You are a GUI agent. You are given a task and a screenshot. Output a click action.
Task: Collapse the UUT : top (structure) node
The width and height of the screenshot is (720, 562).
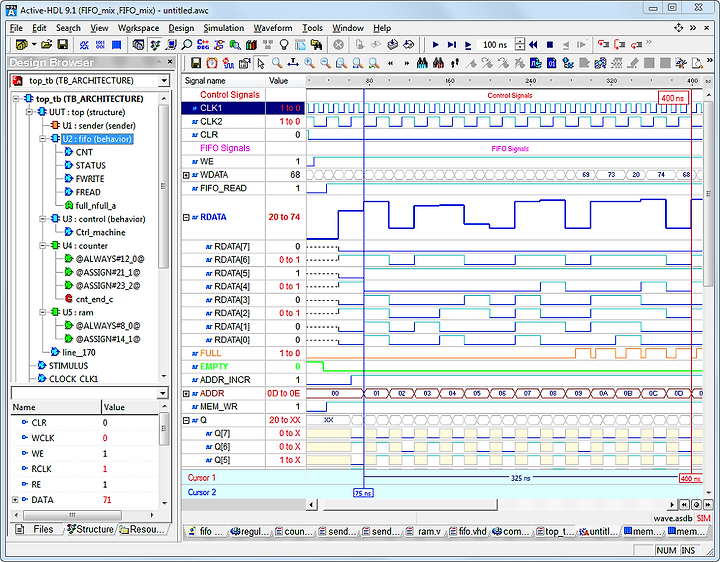30,112
